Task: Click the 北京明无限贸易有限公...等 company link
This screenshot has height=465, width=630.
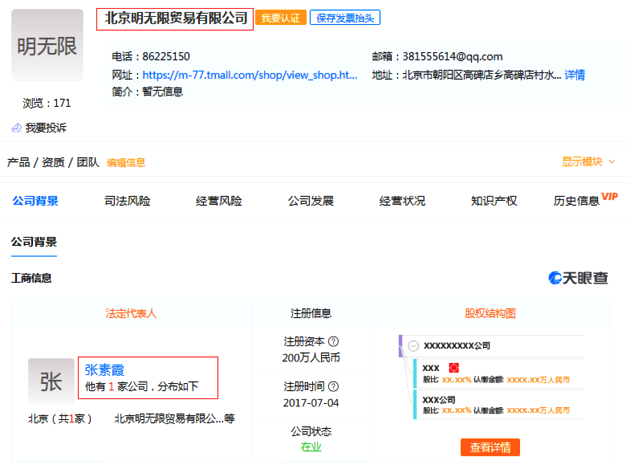Action: pos(174,418)
